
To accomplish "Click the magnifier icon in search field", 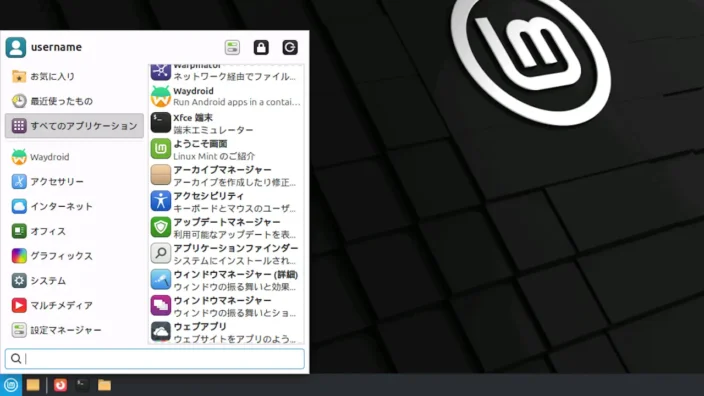I will [x=16, y=358].
